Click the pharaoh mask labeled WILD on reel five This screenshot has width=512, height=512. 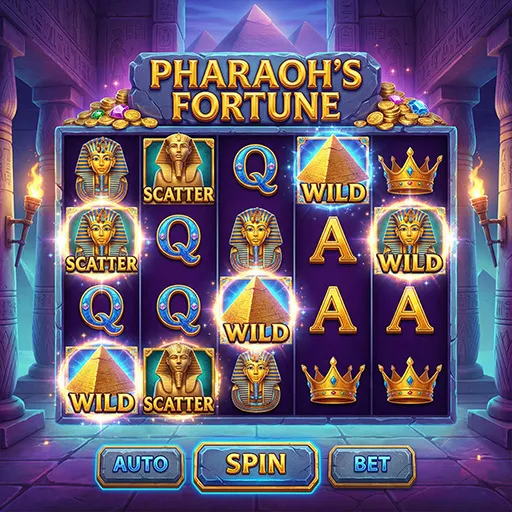(x=410, y=240)
